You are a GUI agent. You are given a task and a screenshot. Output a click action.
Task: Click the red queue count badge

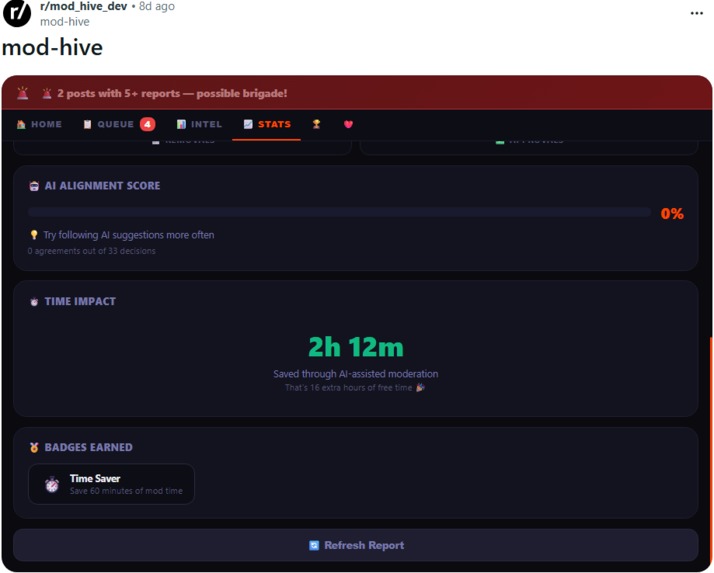tap(148, 124)
